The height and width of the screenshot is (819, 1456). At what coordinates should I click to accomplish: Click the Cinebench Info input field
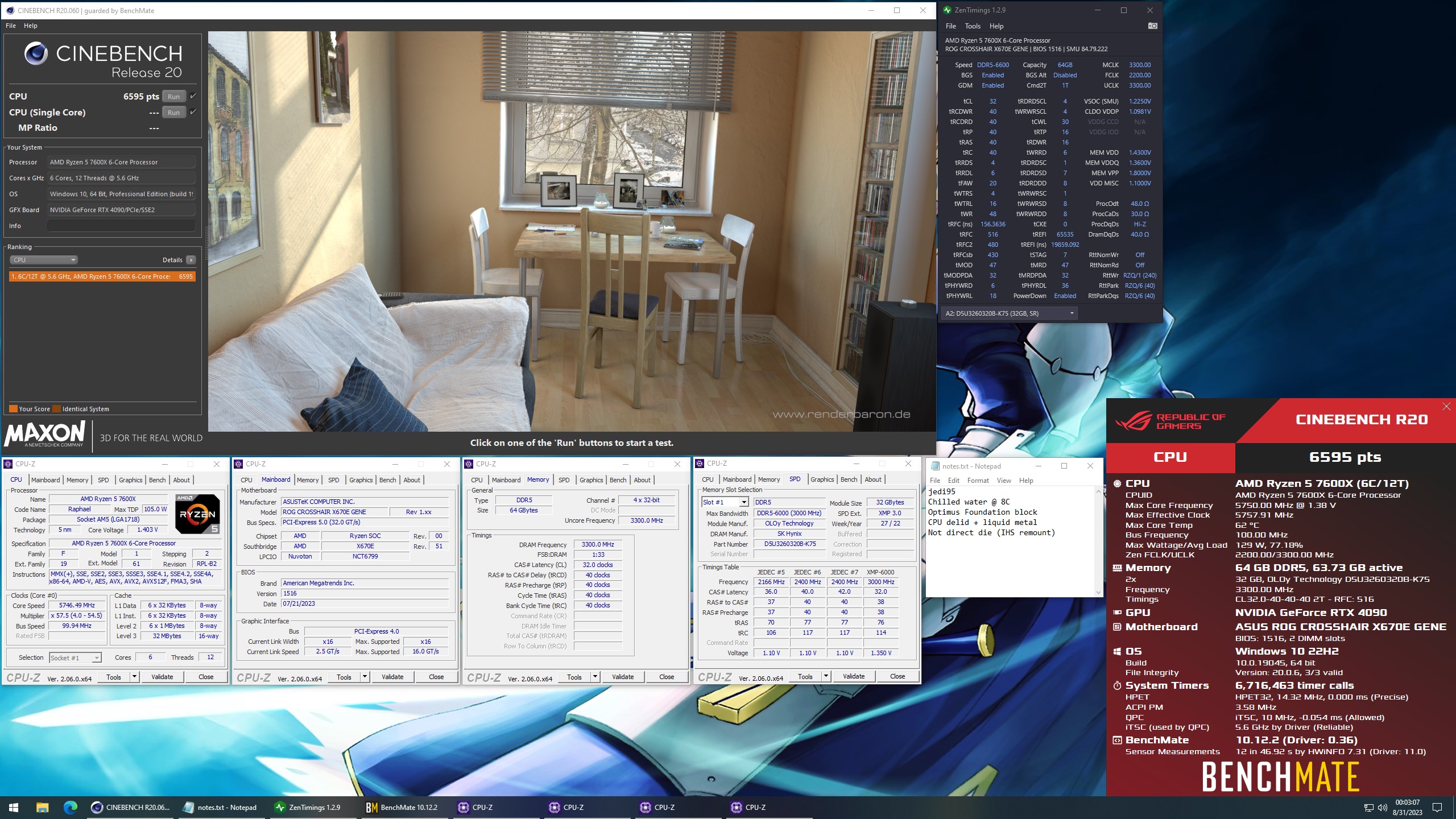point(121,226)
